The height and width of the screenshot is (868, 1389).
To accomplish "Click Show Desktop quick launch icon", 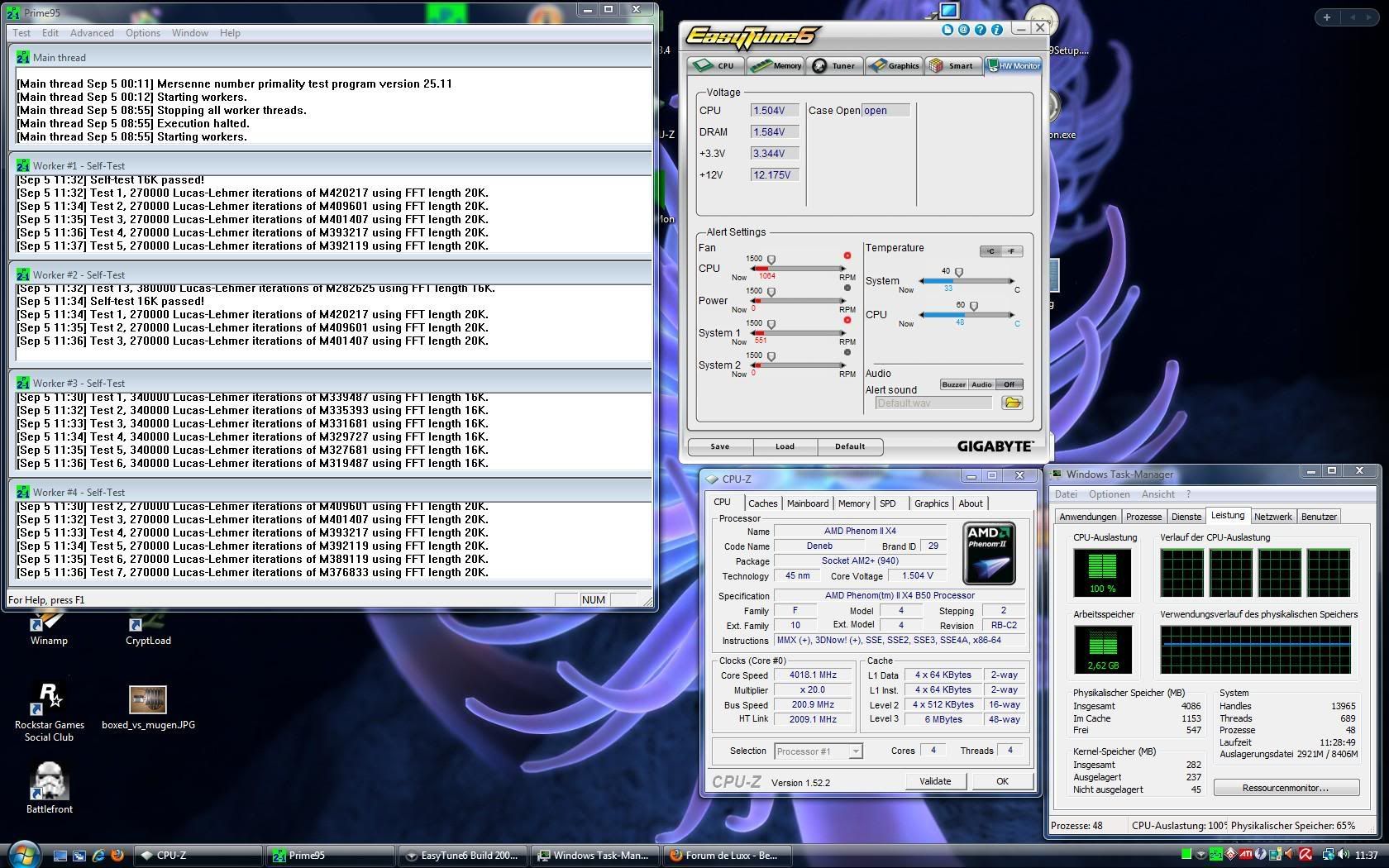I will click(x=60, y=856).
